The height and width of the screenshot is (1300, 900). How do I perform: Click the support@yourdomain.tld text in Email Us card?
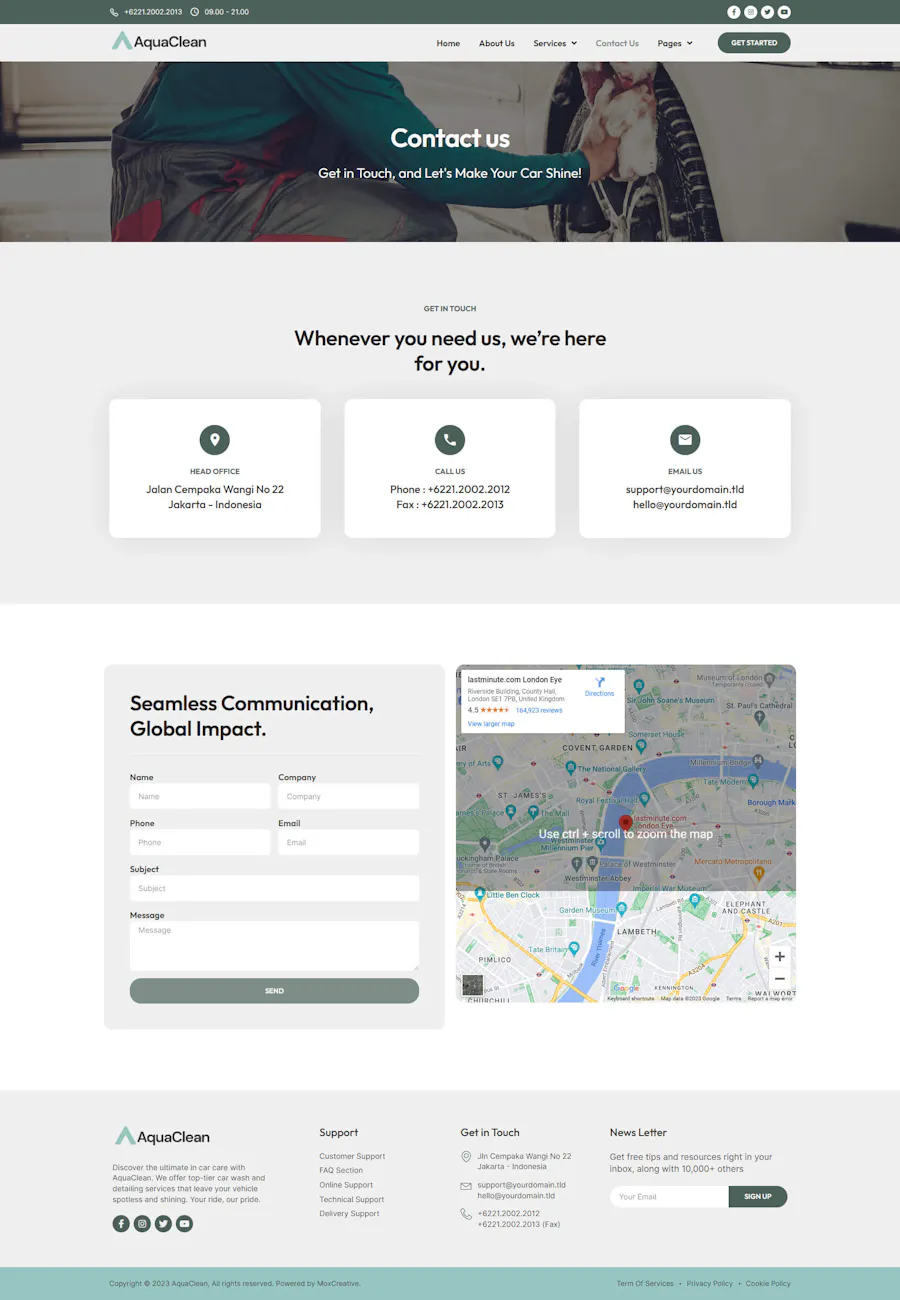pos(685,490)
